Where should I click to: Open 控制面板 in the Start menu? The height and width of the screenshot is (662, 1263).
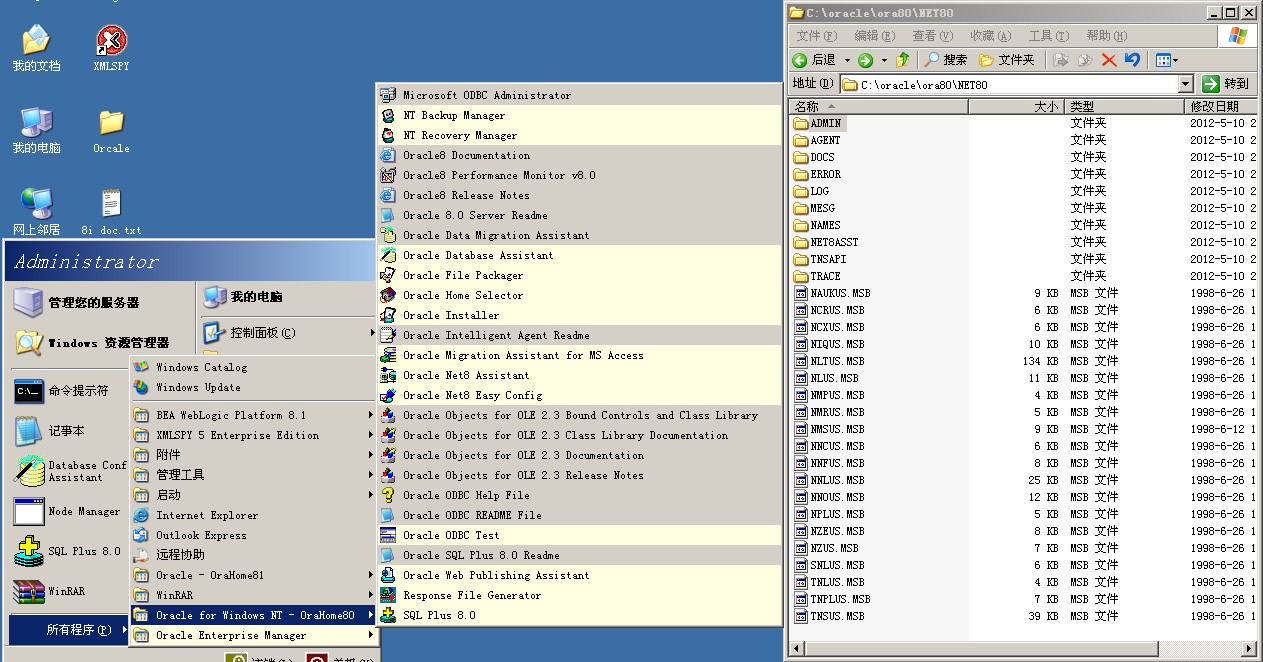tap(288, 333)
